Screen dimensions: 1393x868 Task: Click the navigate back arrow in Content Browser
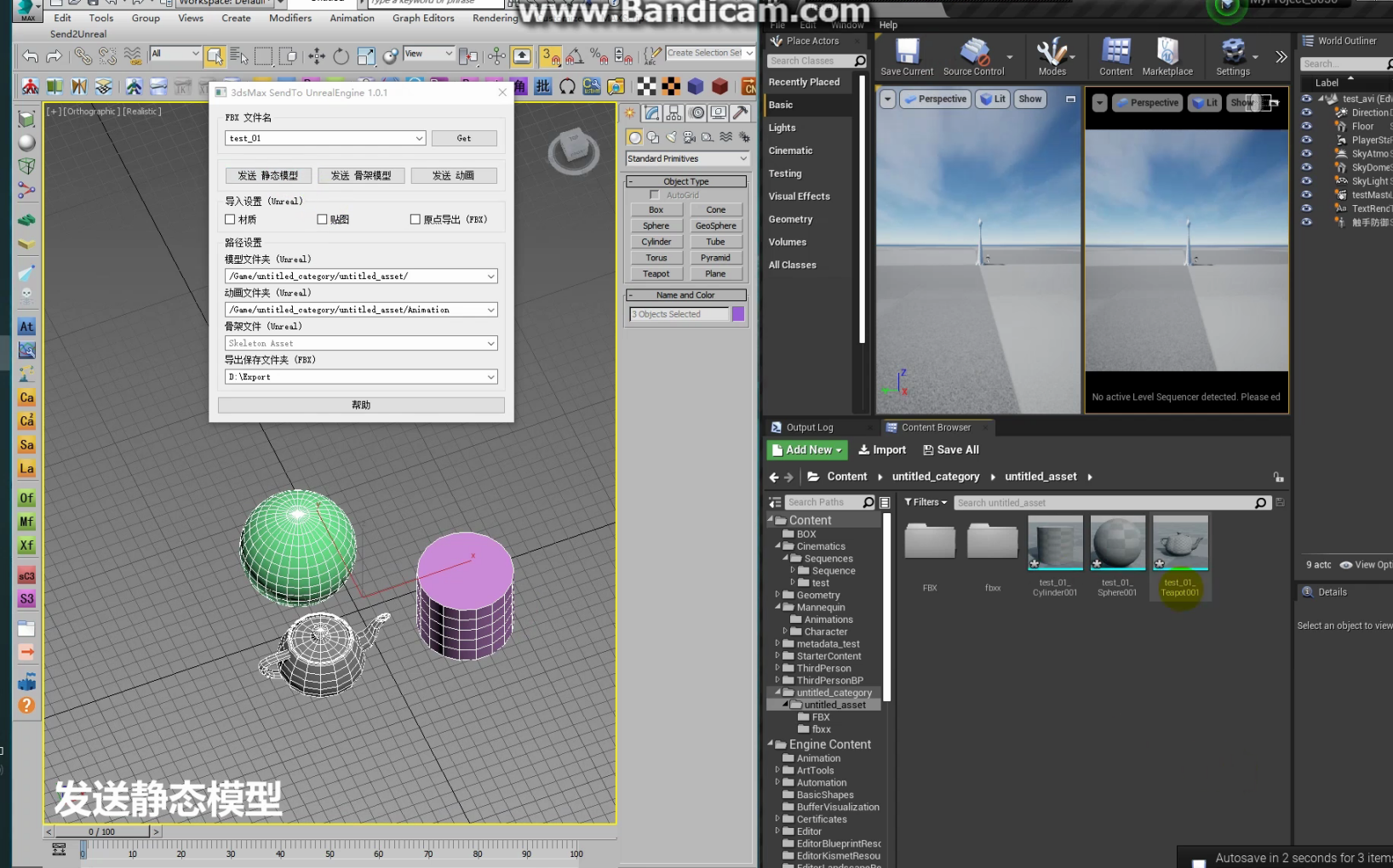coord(773,477)
